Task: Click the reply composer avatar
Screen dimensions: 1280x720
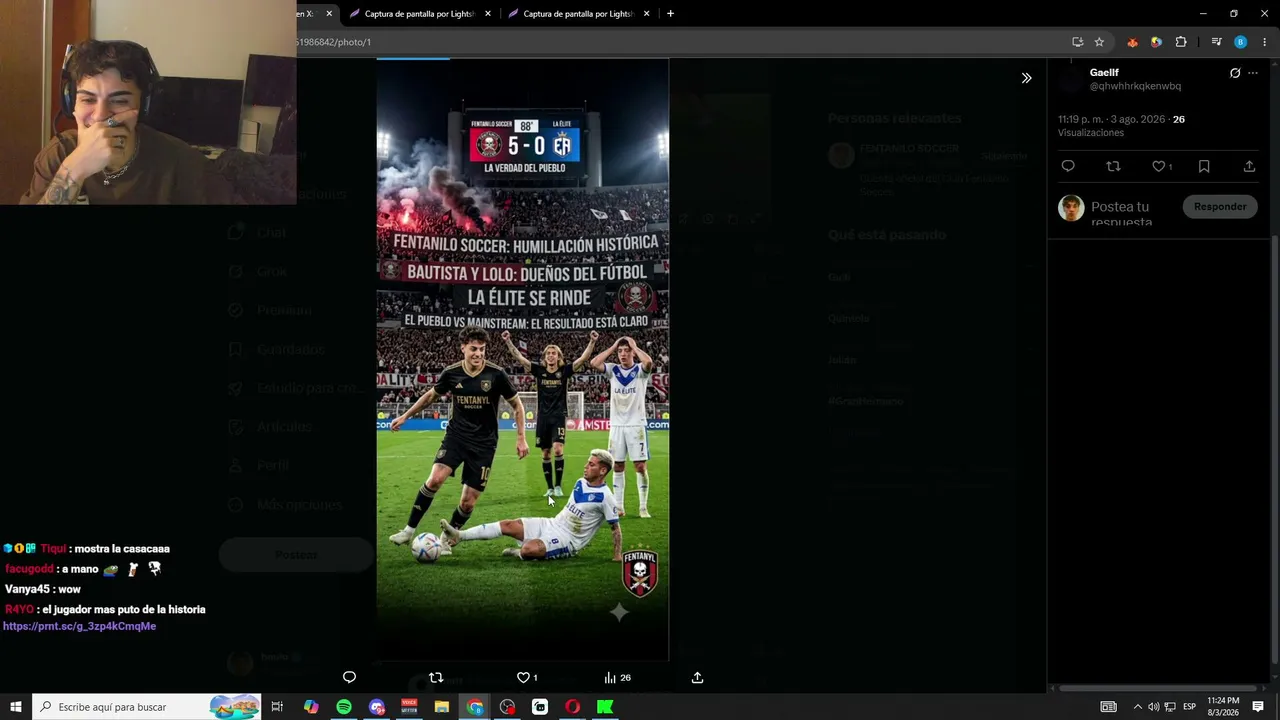Action: point(1071,208)
